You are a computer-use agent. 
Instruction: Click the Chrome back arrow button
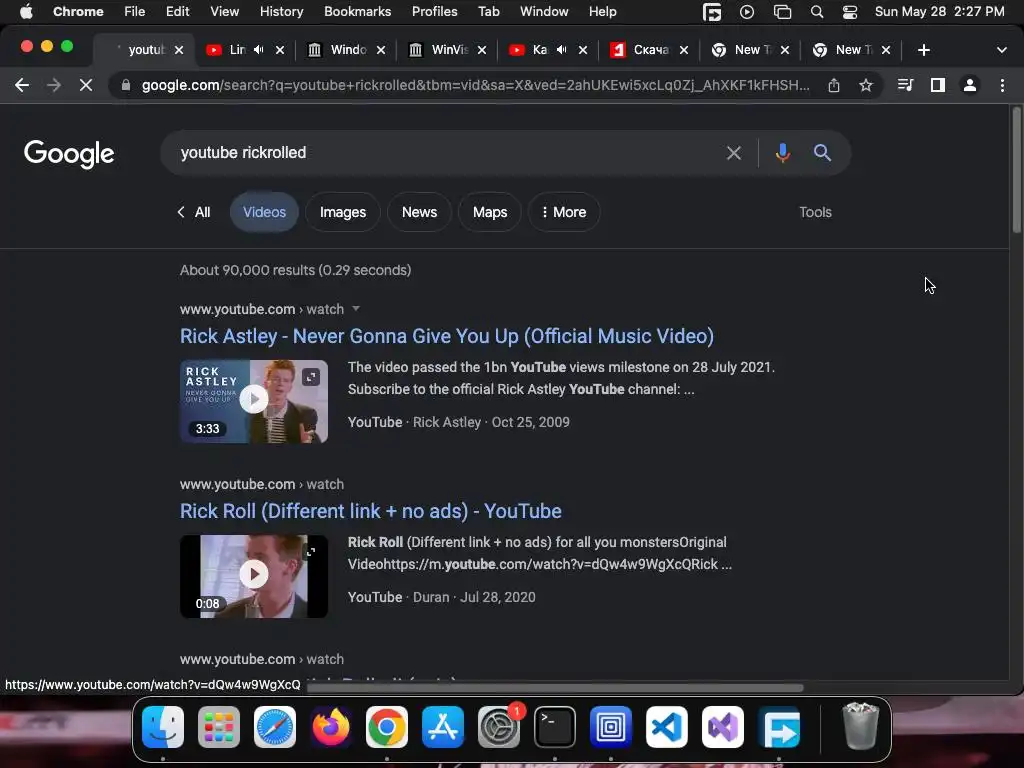[22, 86]
